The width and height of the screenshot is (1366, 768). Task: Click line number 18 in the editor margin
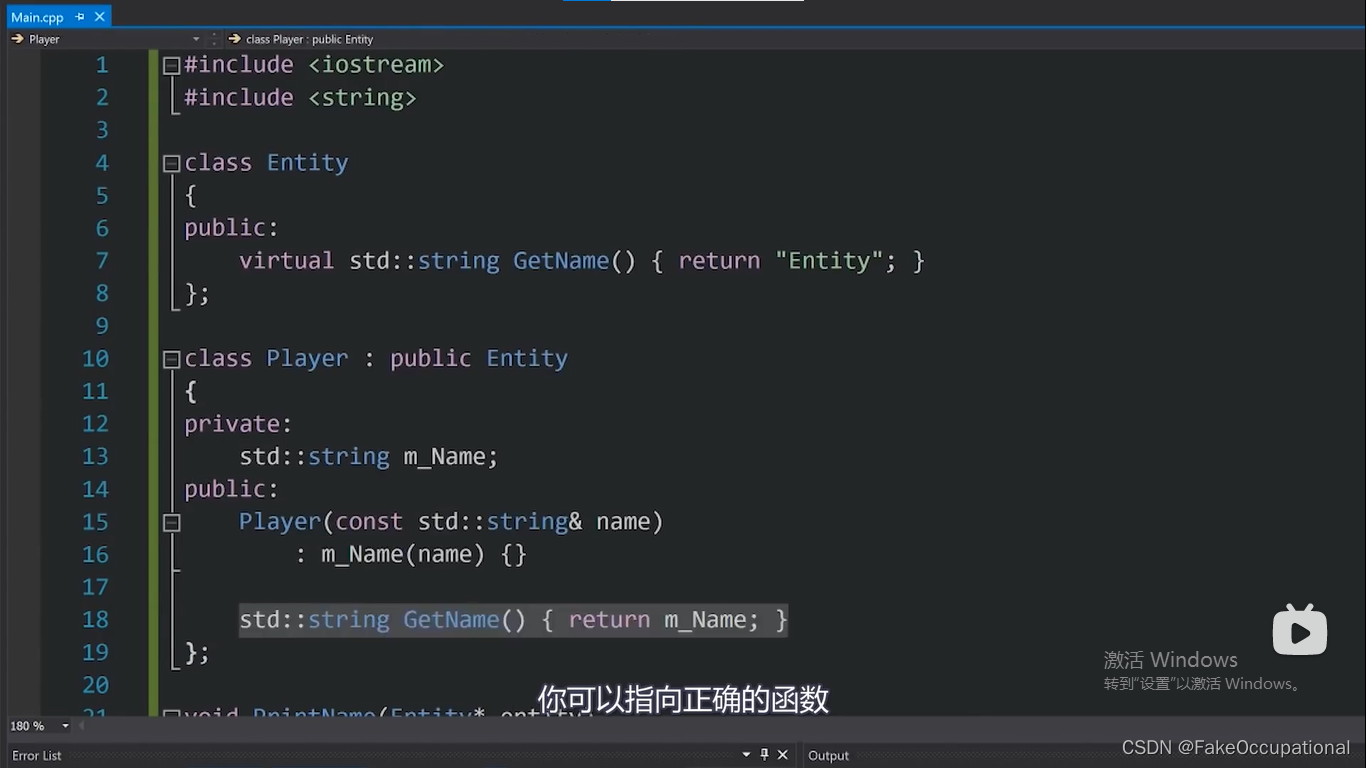95,620
